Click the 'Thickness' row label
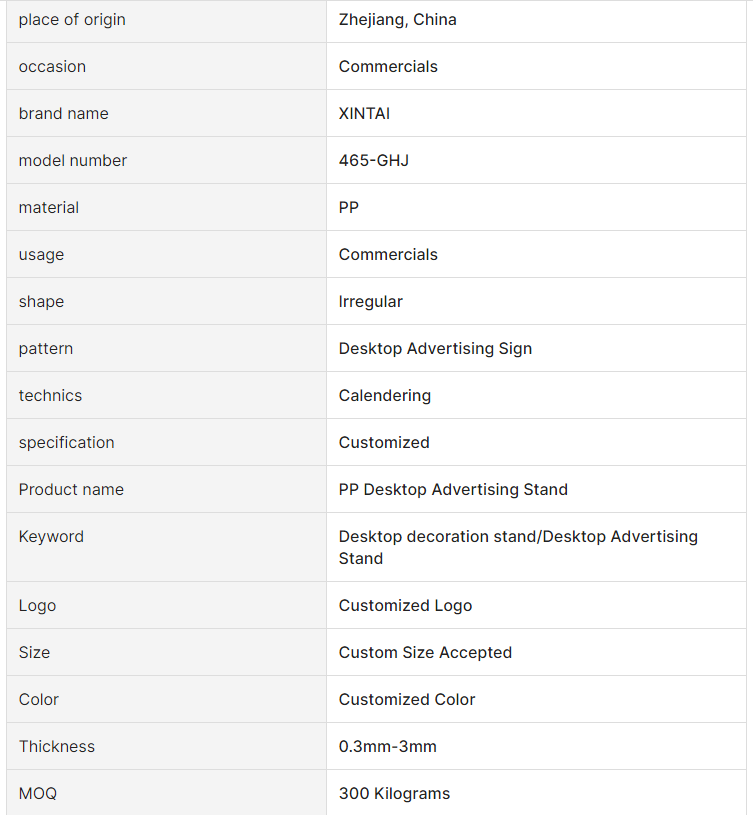Viewport: 753px width, 815px height. pyautogui.click(x=56, y=747)
